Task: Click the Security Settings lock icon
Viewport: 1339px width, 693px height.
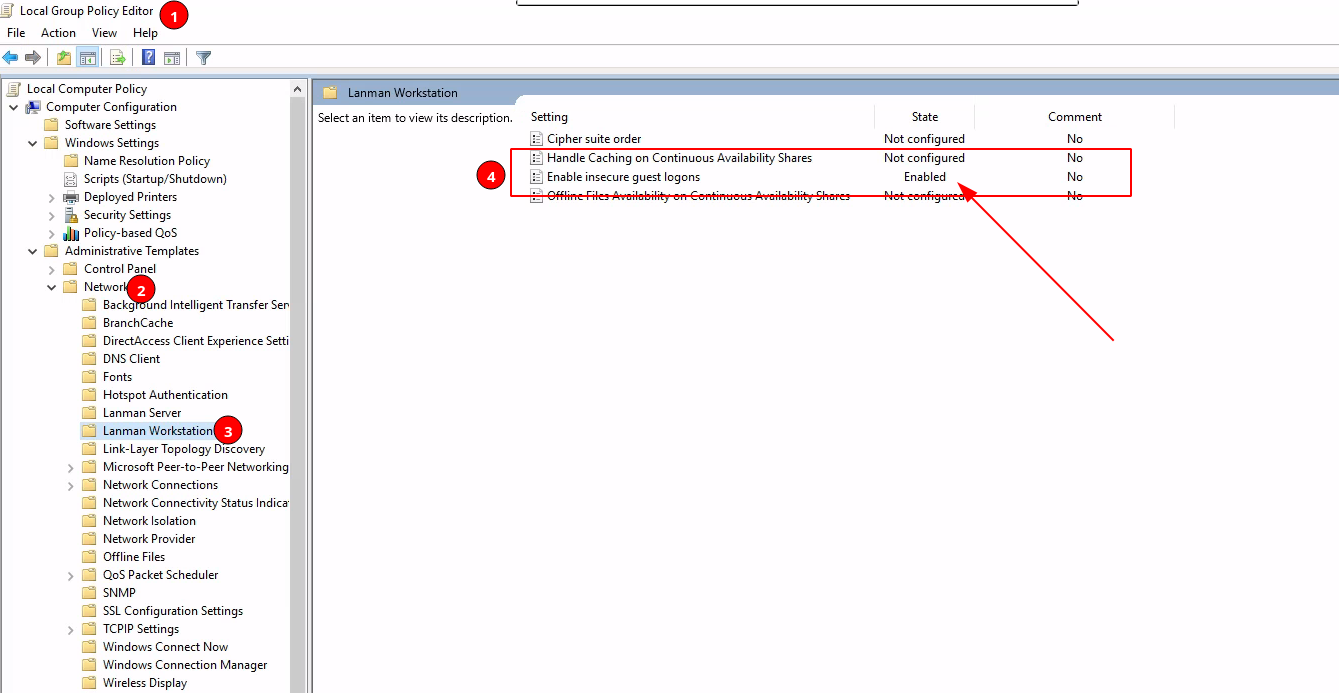Action: 71,215
